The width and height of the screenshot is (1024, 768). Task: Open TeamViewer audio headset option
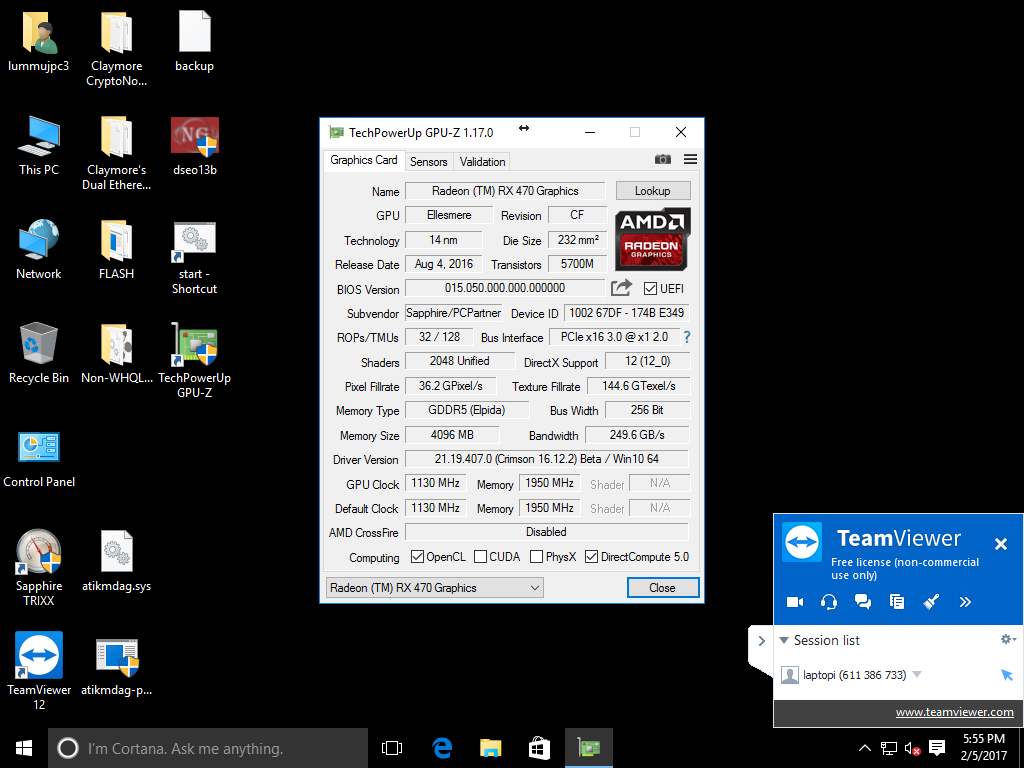(829, 602)
